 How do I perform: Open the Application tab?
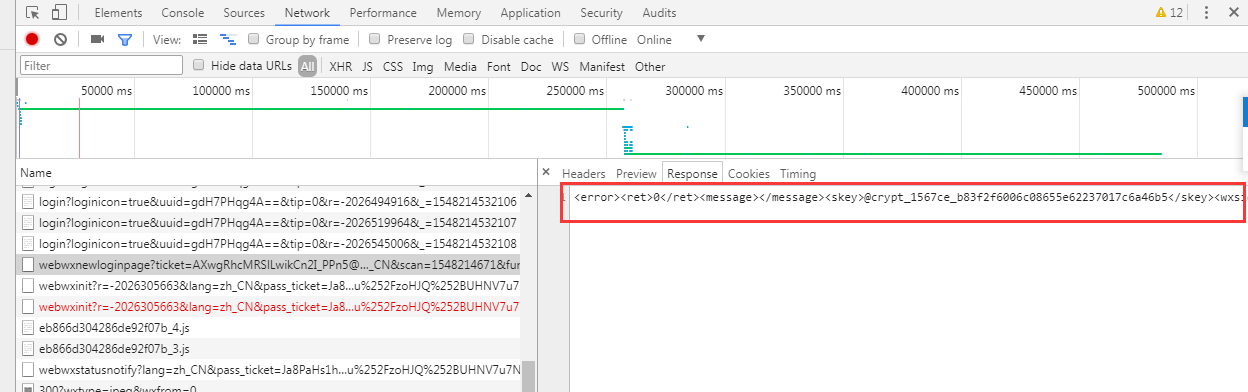(x=530, y=13)
